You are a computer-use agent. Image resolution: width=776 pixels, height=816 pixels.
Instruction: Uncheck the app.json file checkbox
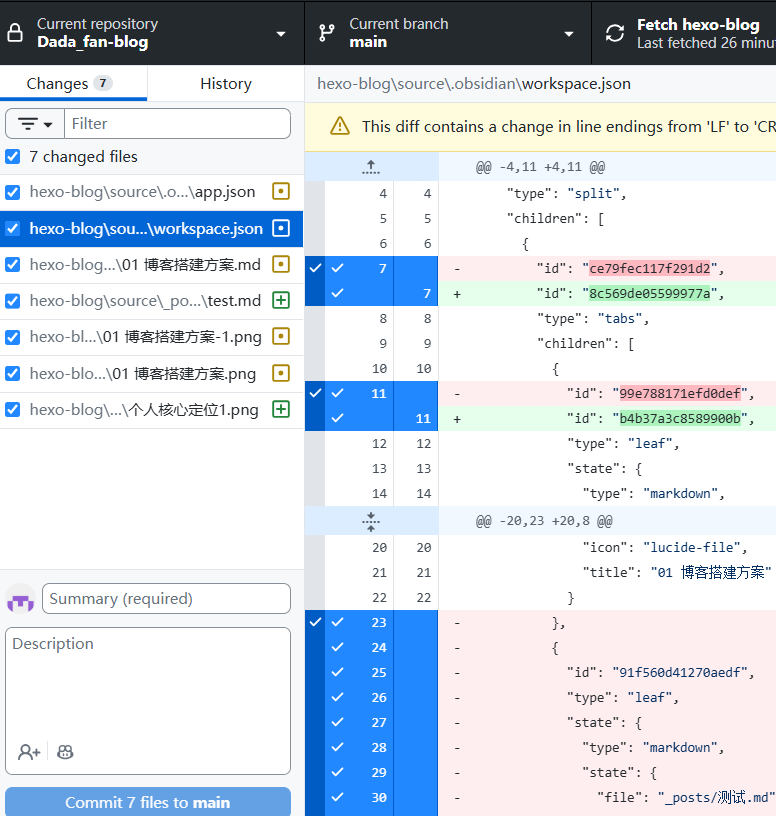pos(12,192)
